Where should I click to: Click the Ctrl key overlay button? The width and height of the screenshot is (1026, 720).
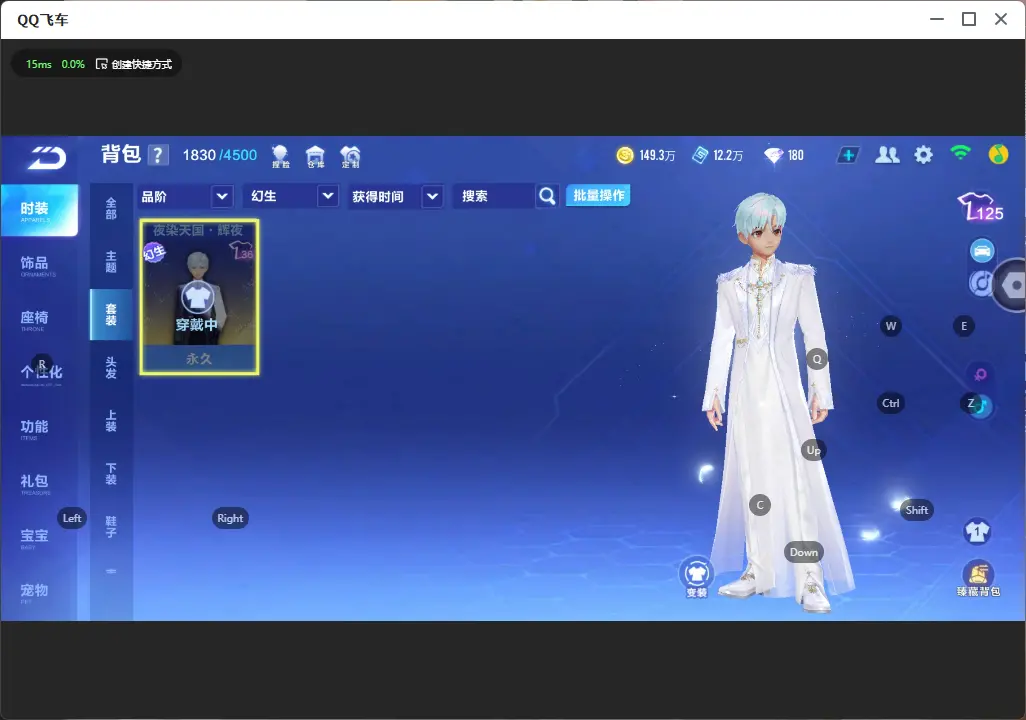pyautogui.click(x=891, y=403)
